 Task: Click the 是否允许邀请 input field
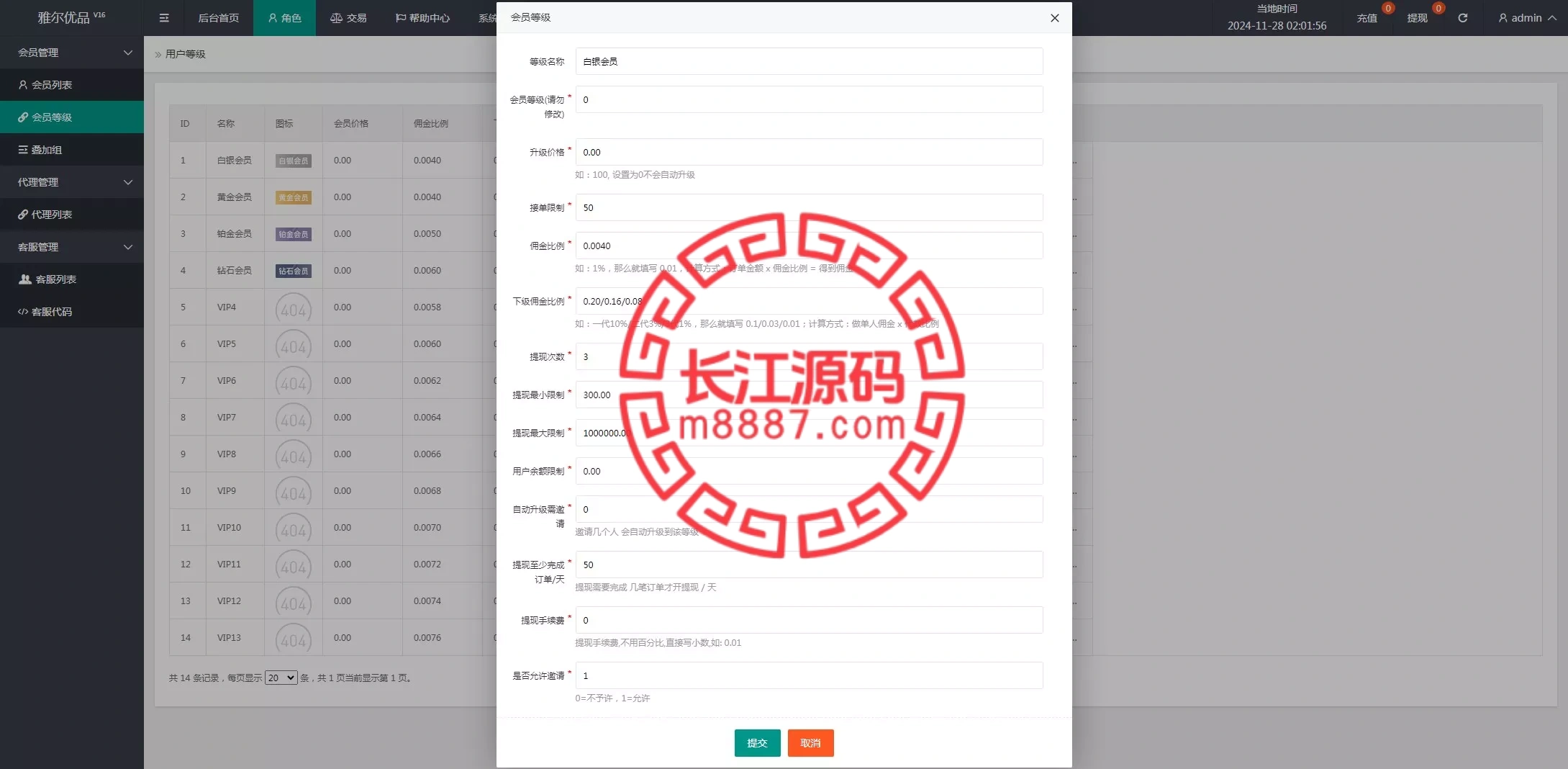[x=809, y=675]
